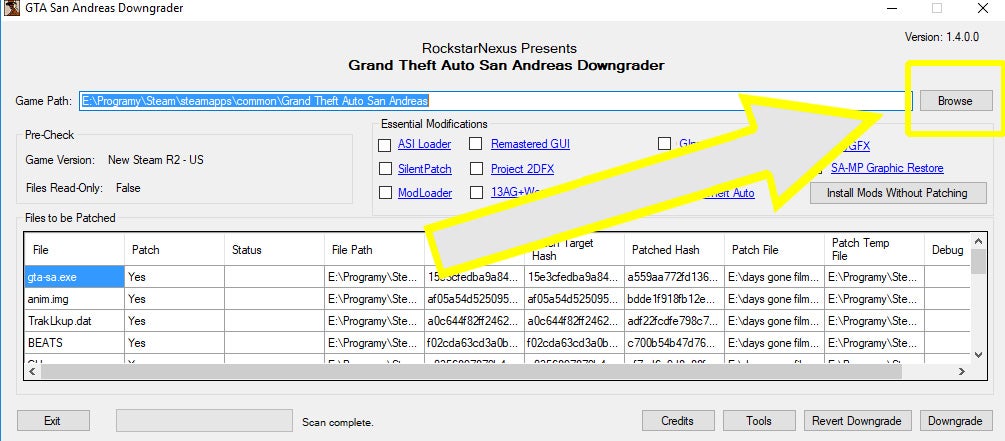The width and height of the screenshot is (1005, 441).
Task: Click the Revert Downgrade button
Action: (x=856, y=421)
